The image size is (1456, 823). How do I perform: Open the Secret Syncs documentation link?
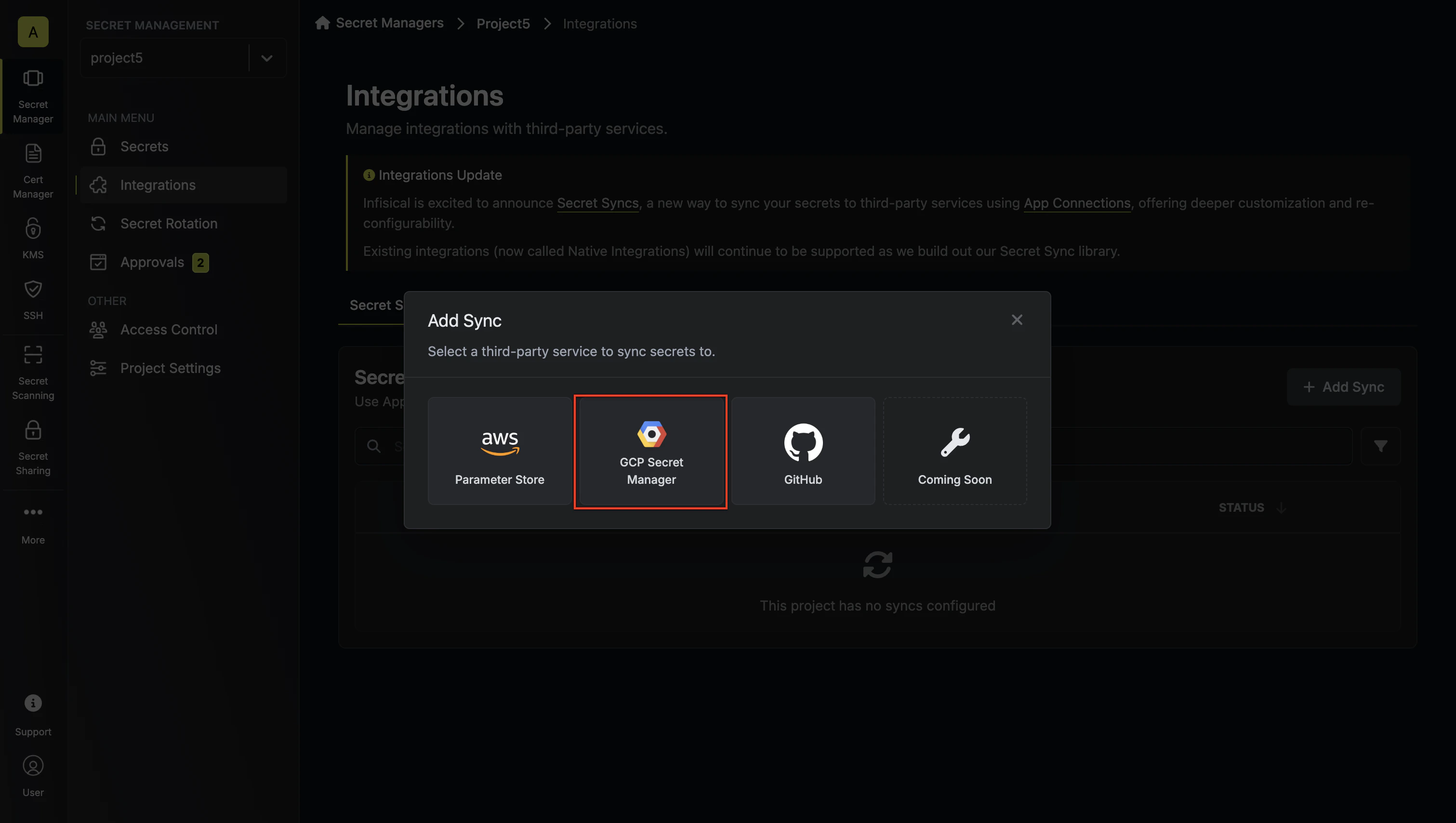coord(597,203)
